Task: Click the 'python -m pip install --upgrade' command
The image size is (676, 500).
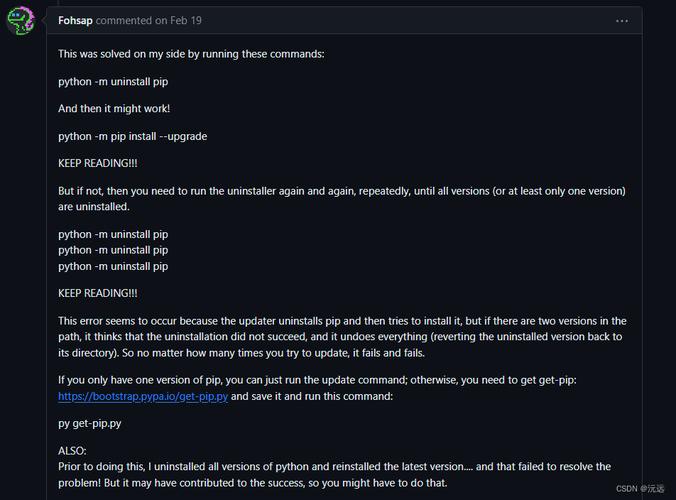Action: 132,136
